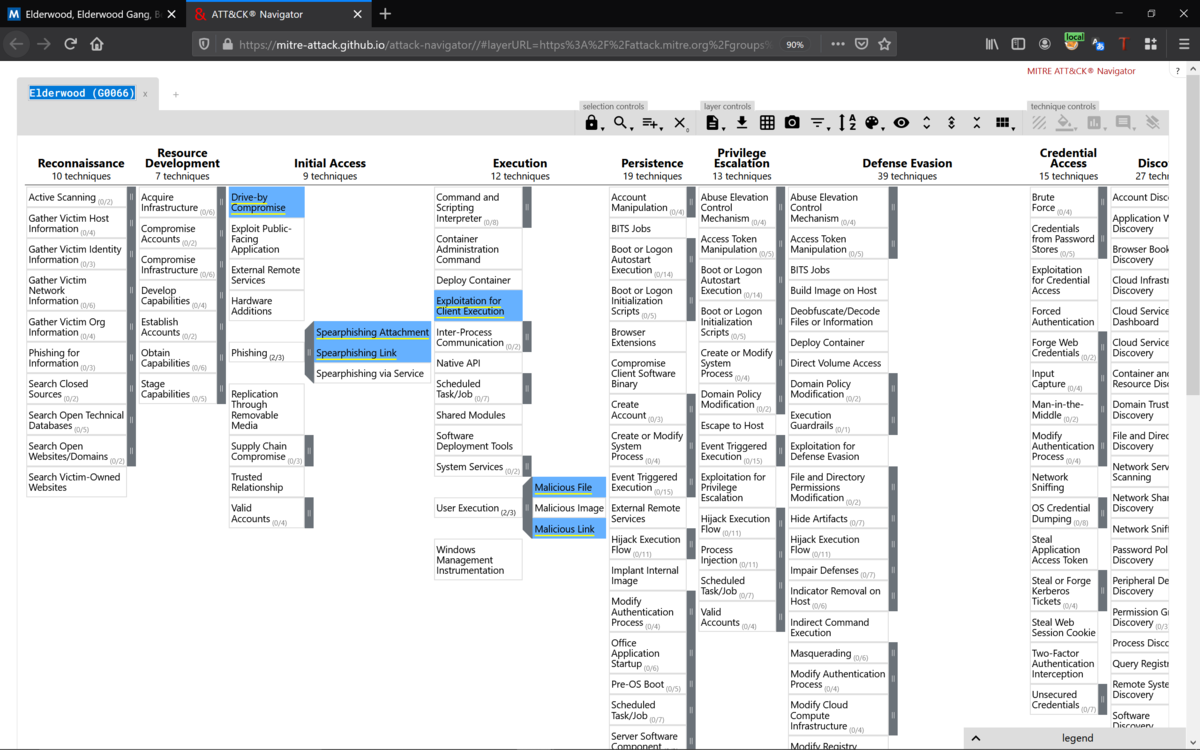Select Malicious Link sub-technique cell
Screen dimensions: 1200x750
point(569,529)
